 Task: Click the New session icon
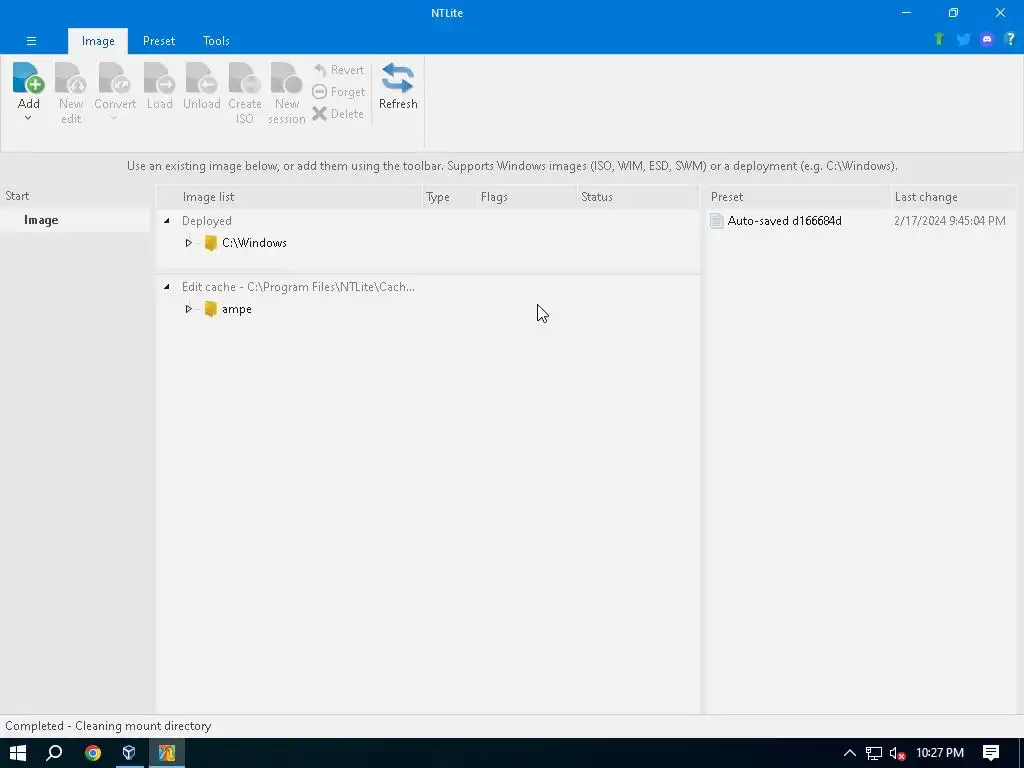tap(286, 78)
